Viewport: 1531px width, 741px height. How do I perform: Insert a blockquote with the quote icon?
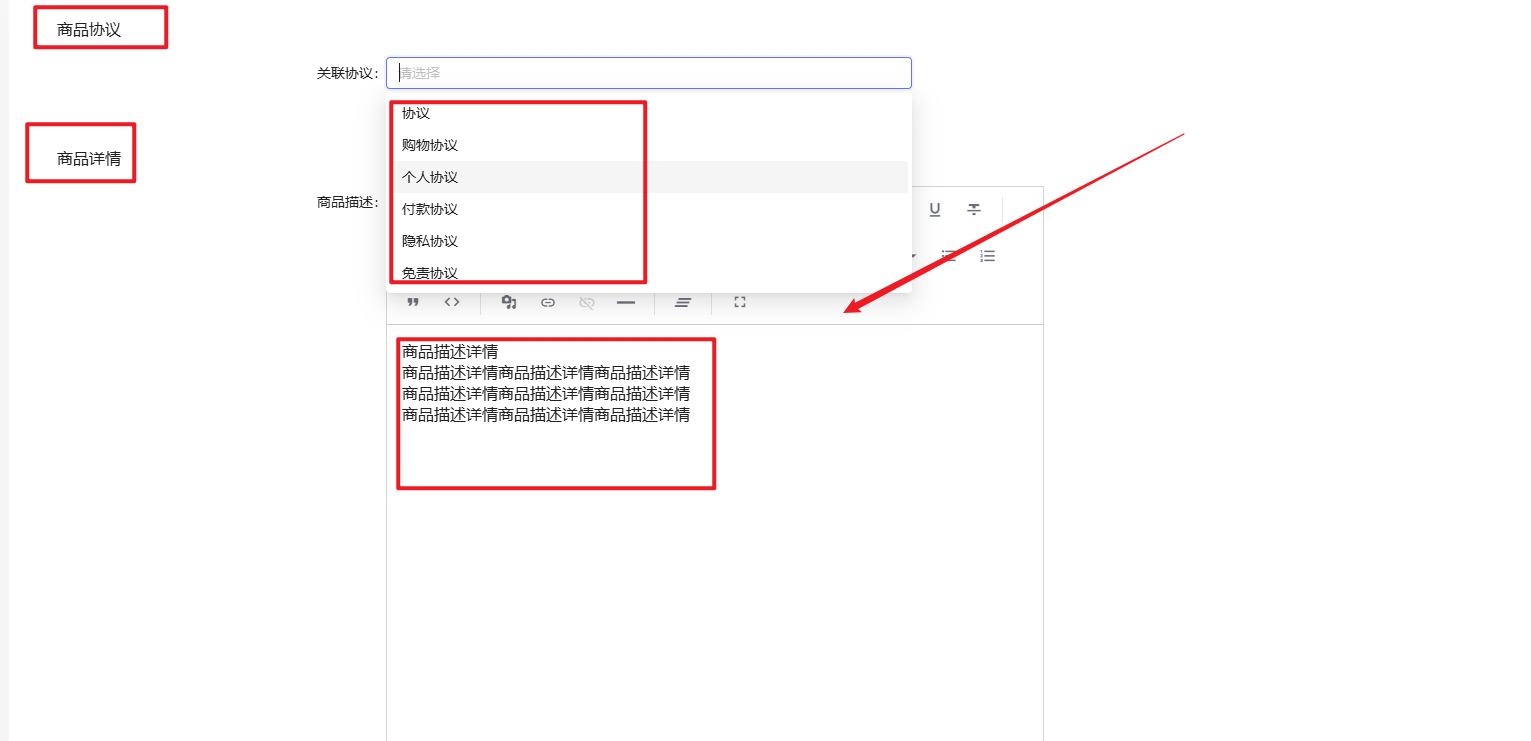412,302
